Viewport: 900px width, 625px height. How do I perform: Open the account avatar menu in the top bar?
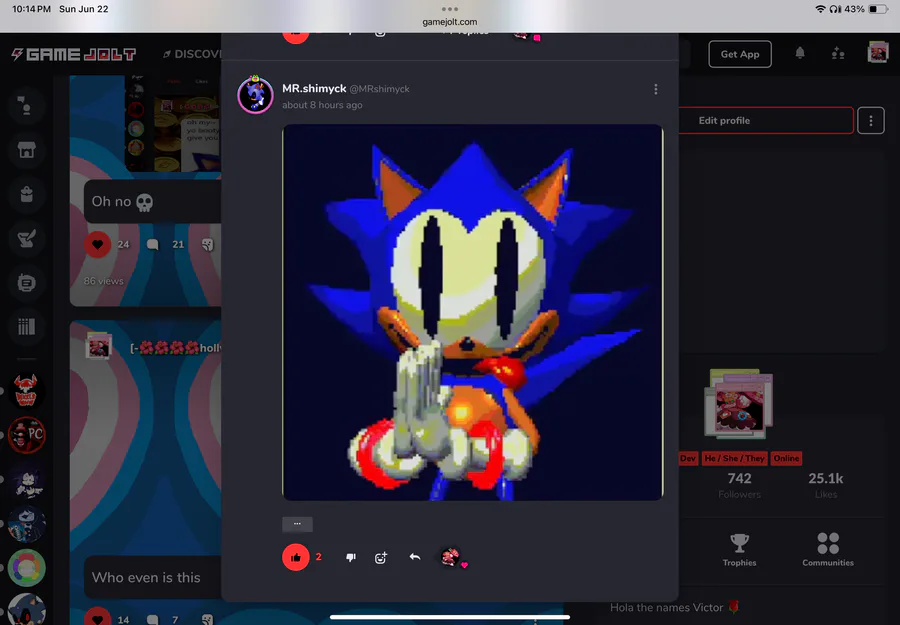(x=878, y=53)
